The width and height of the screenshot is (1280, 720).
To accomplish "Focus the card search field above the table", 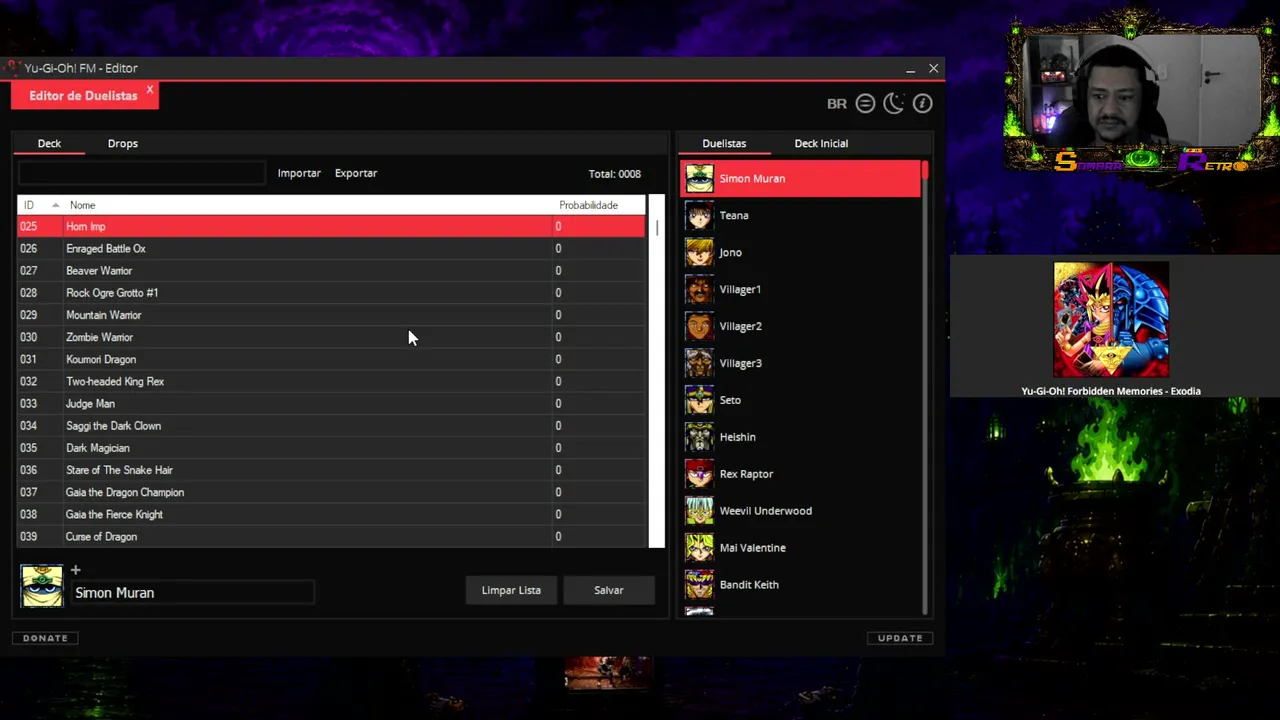I will [142, 173].
